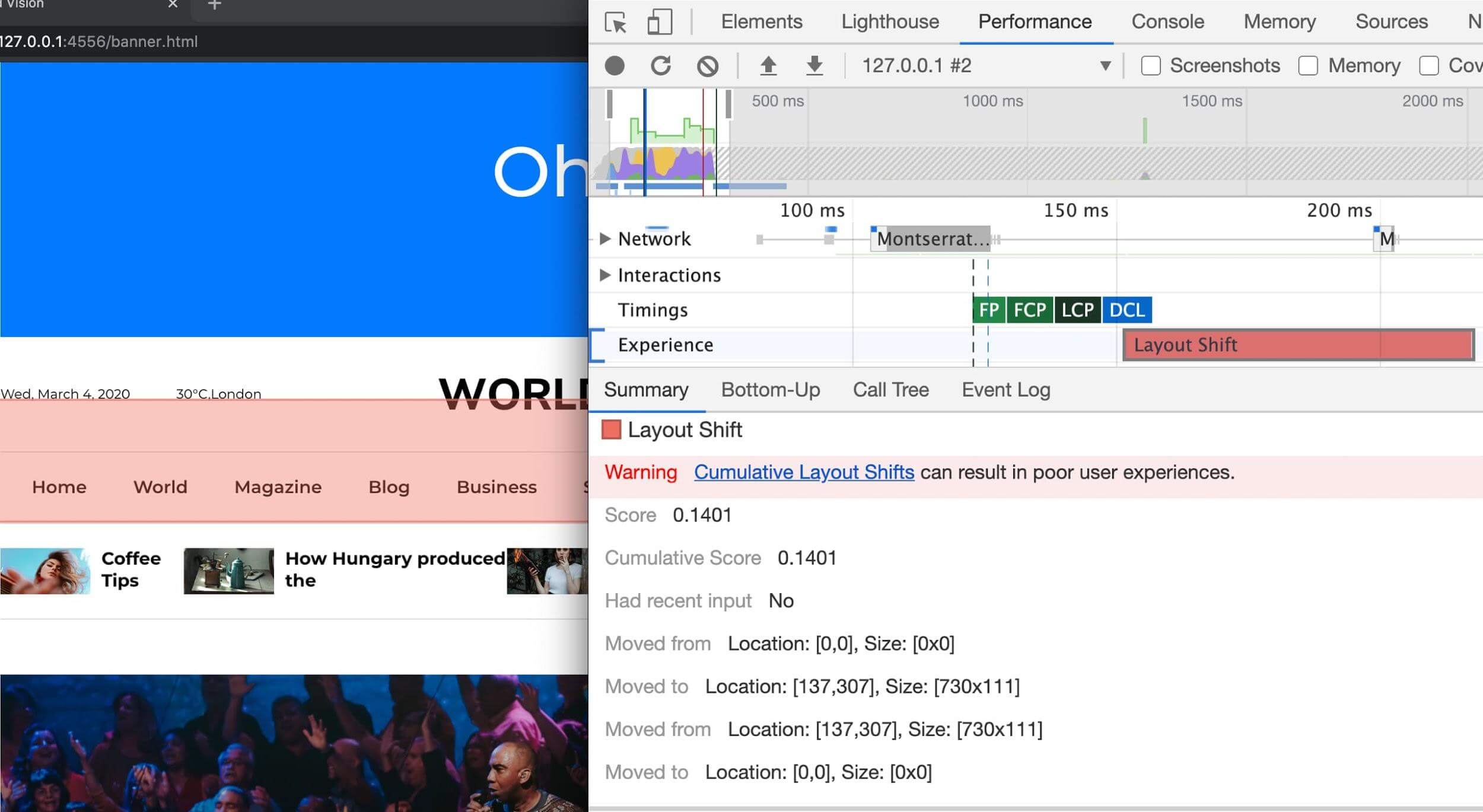
Task: Click the Elements panel tab
Action: click(762, 22)
